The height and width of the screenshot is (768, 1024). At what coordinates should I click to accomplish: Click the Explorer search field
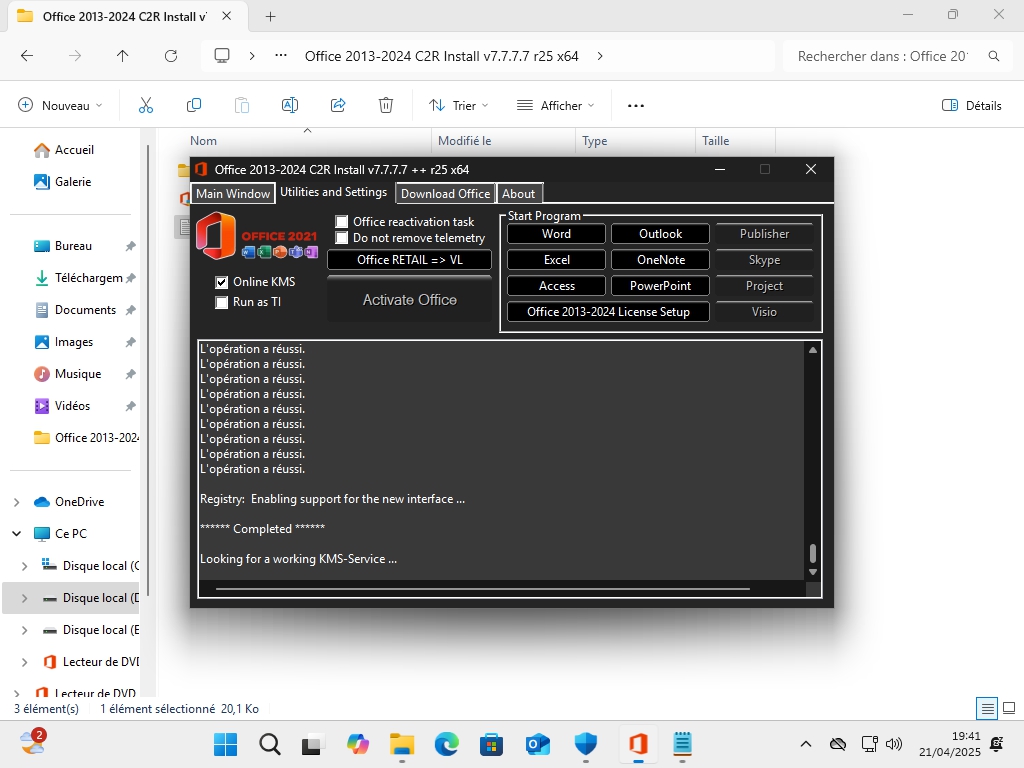(882, 56)
